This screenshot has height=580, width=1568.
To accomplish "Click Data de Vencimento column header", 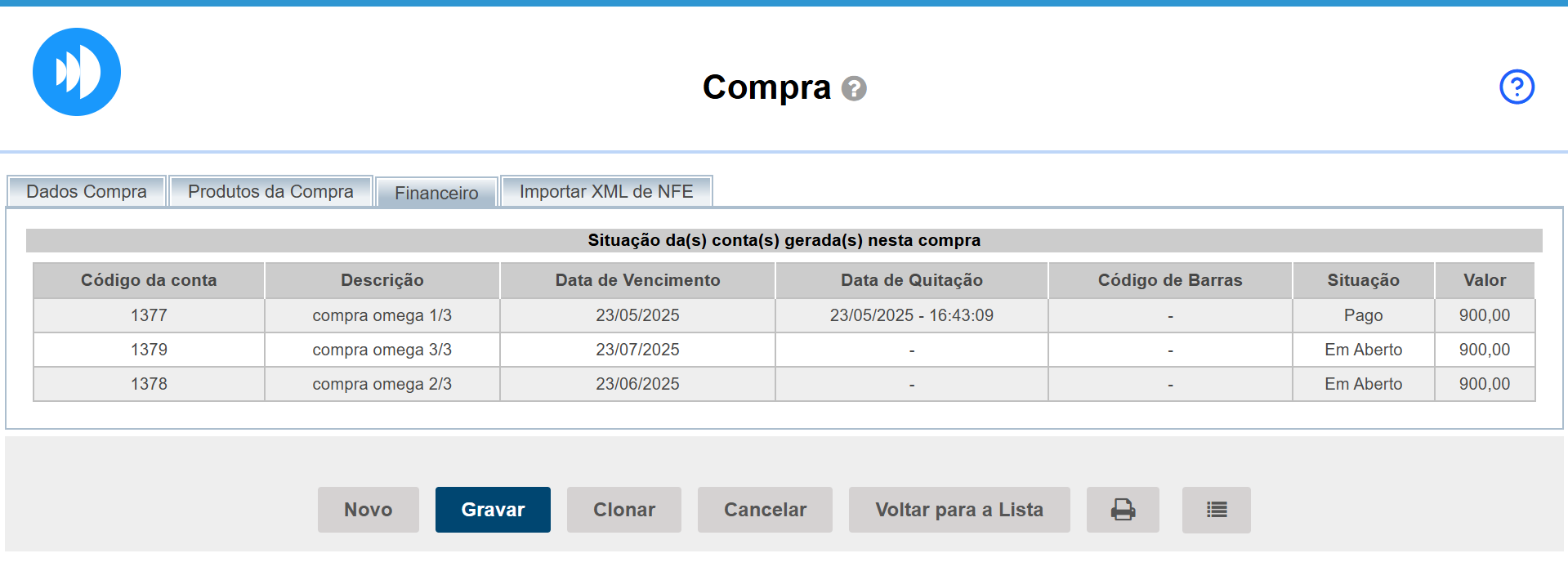I will (637, 280).
